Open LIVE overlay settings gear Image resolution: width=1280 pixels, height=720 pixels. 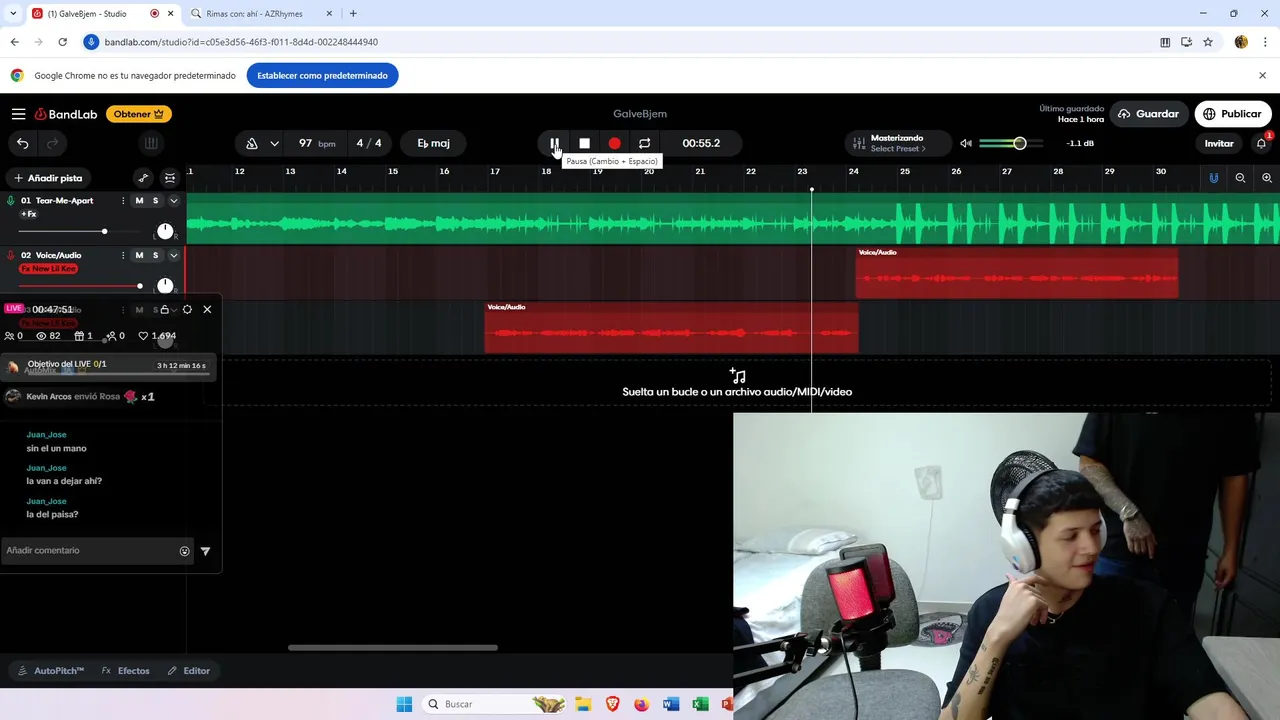click(187, 309)
